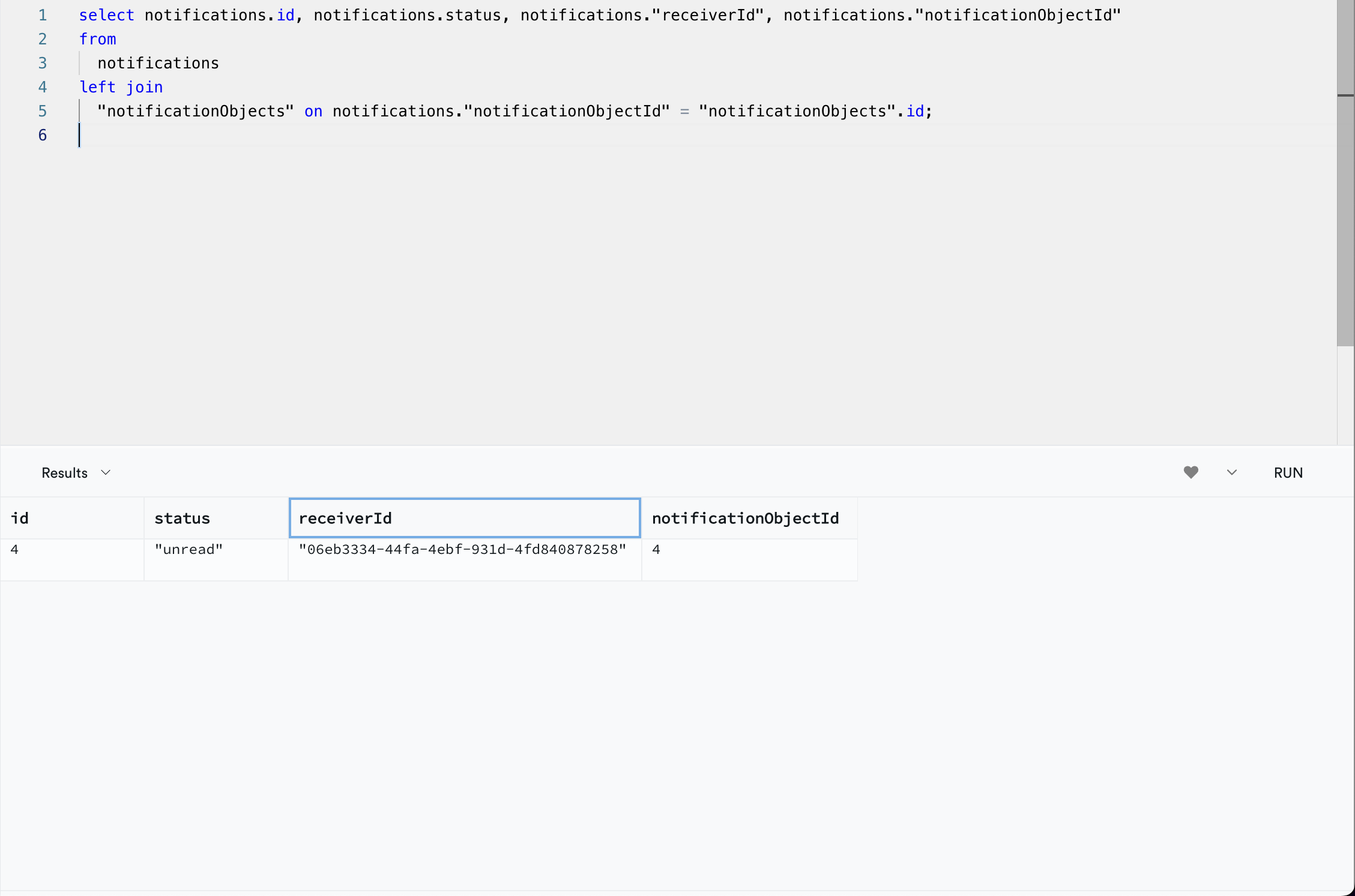Click line number 3 in the editor gutter

(42, 62)
